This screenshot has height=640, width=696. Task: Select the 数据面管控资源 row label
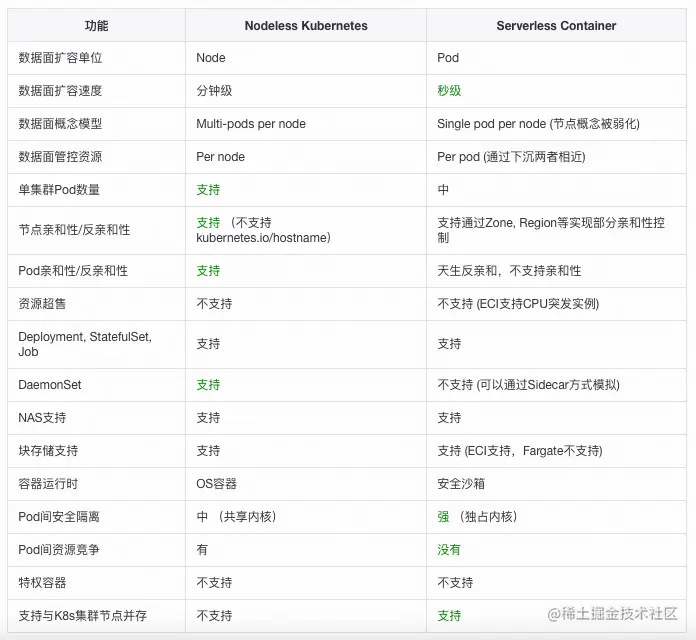click(x=60, y=157)
